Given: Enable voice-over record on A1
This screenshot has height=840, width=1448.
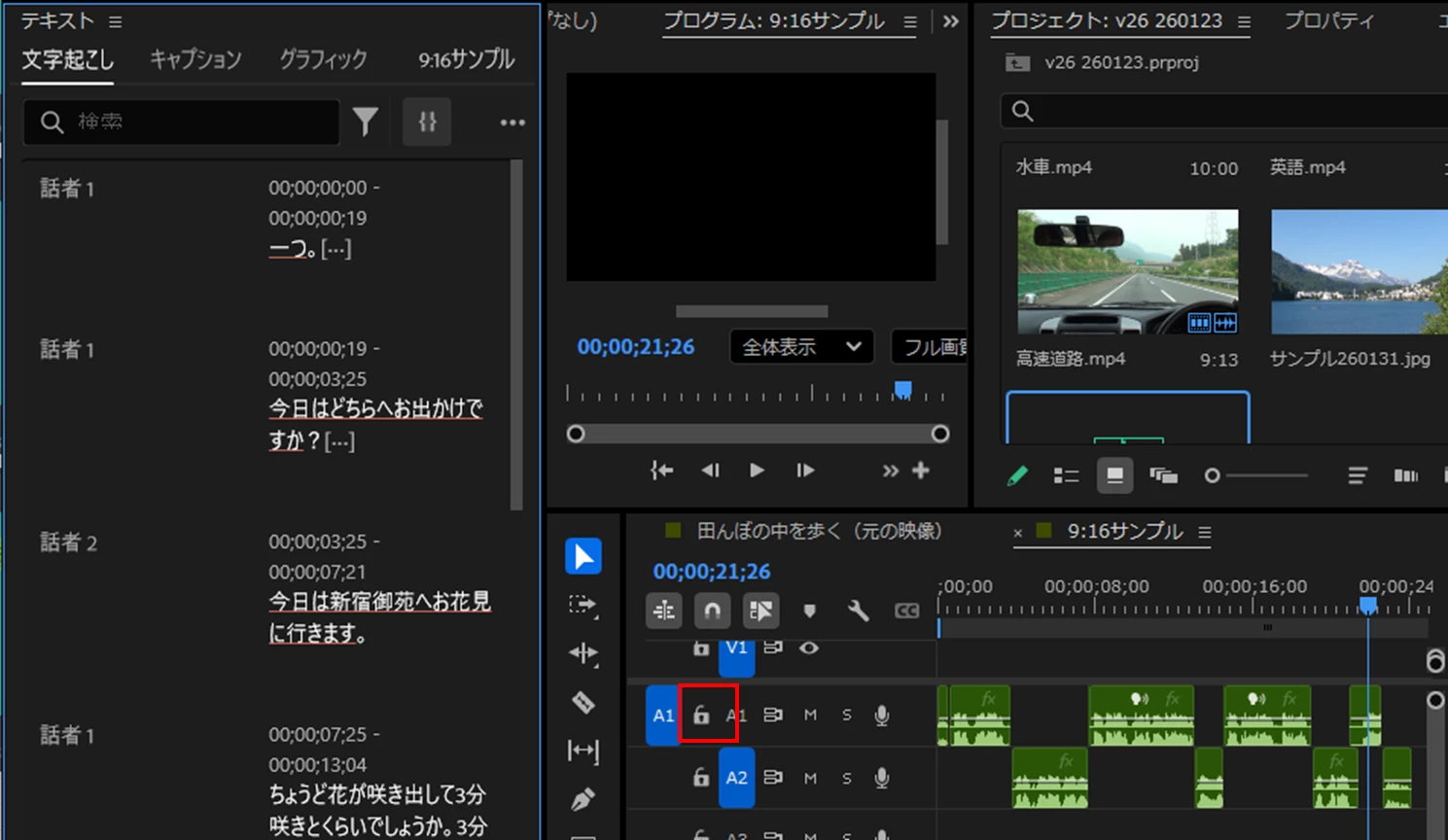Looking at the screenshot, I should point(881,716).
